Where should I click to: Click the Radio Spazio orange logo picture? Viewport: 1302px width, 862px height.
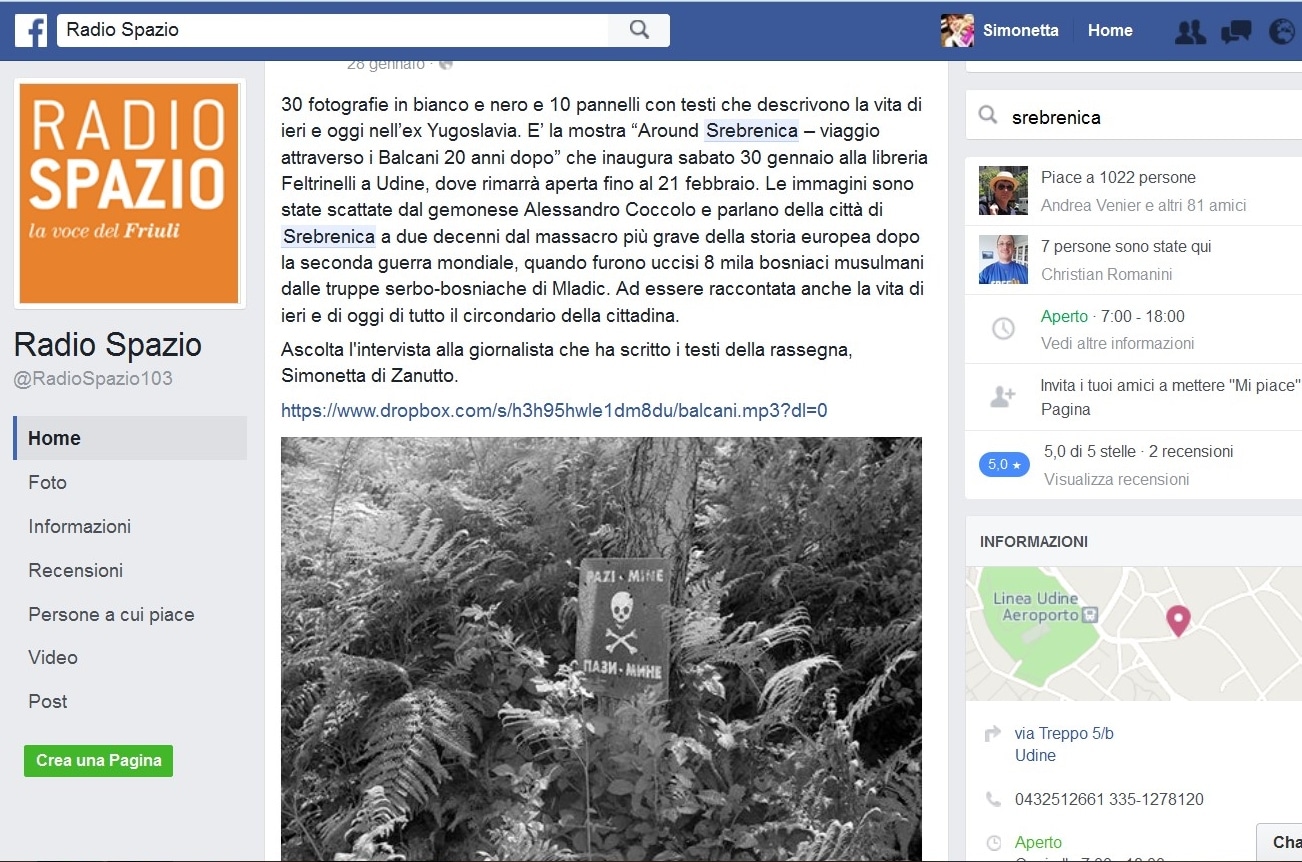click(130, 193)
